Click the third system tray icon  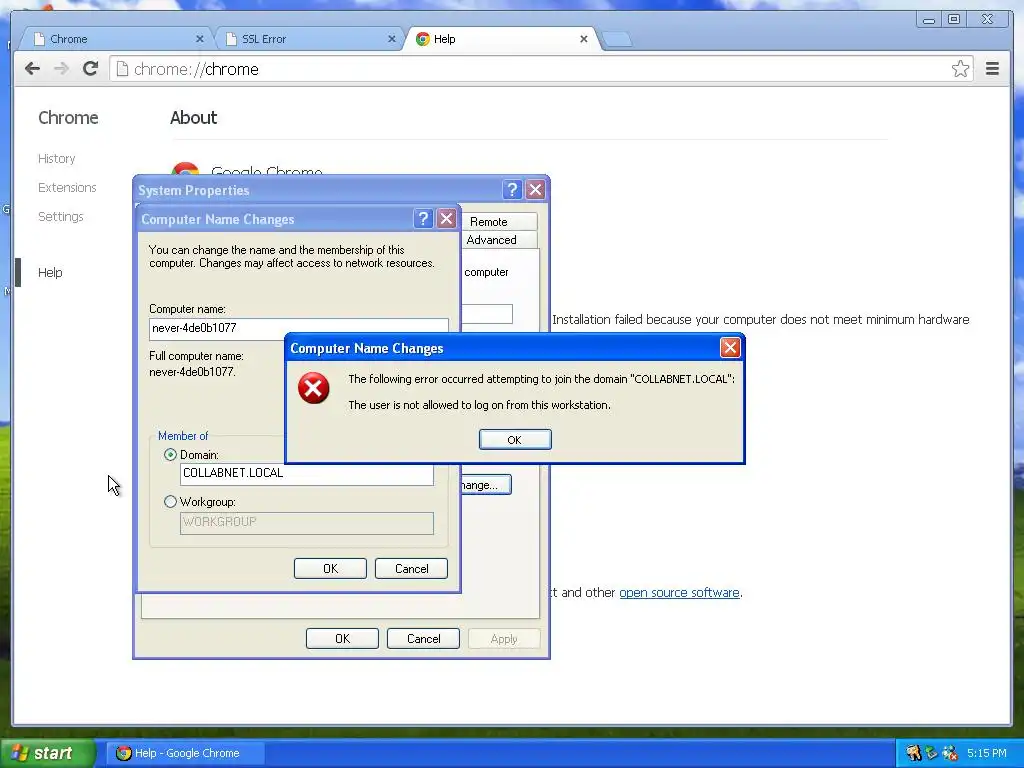[x=950, y=753]
